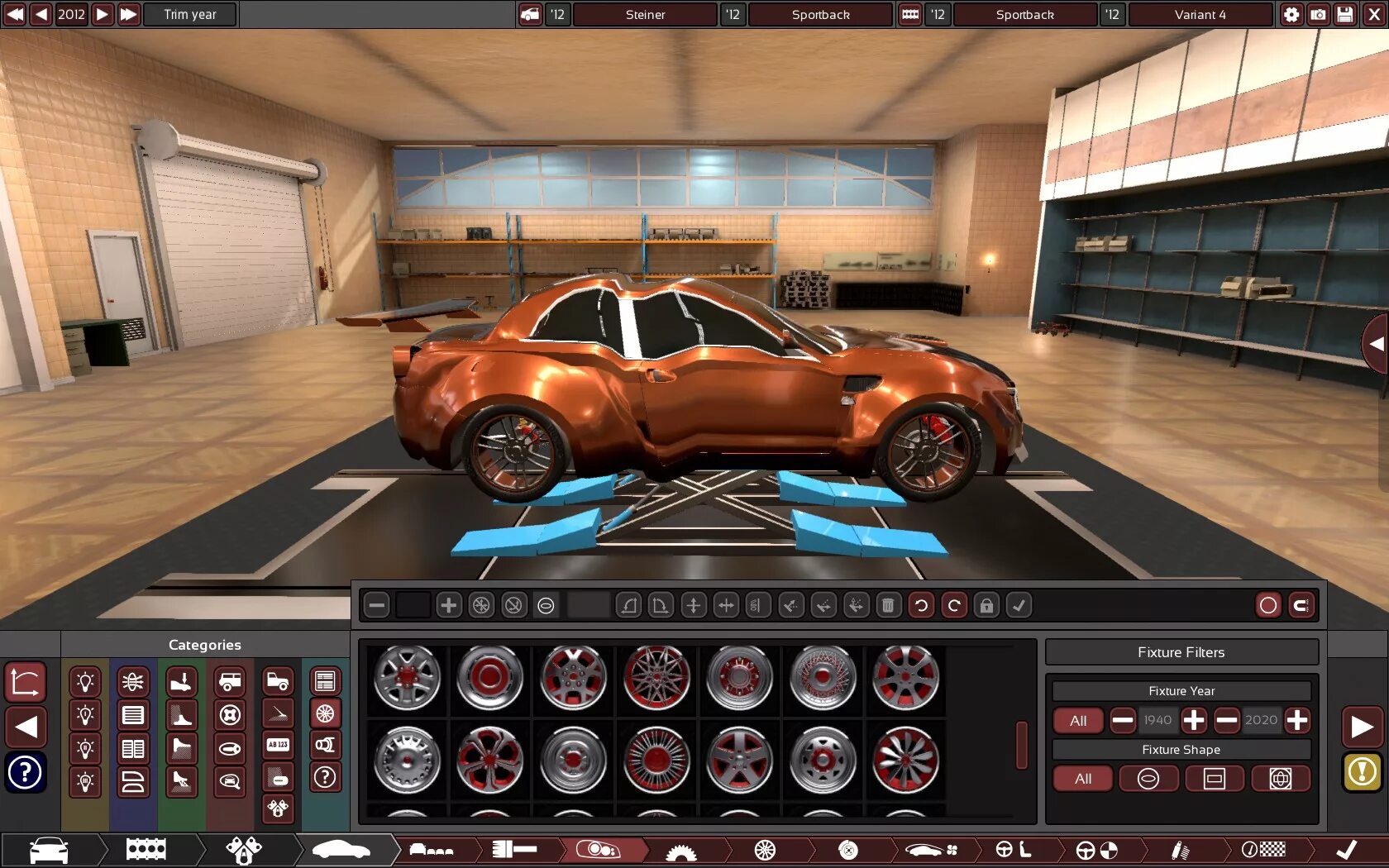Click the Fixture Filters header
This screenshot has width=1389, height=868.
point(1181,652)
